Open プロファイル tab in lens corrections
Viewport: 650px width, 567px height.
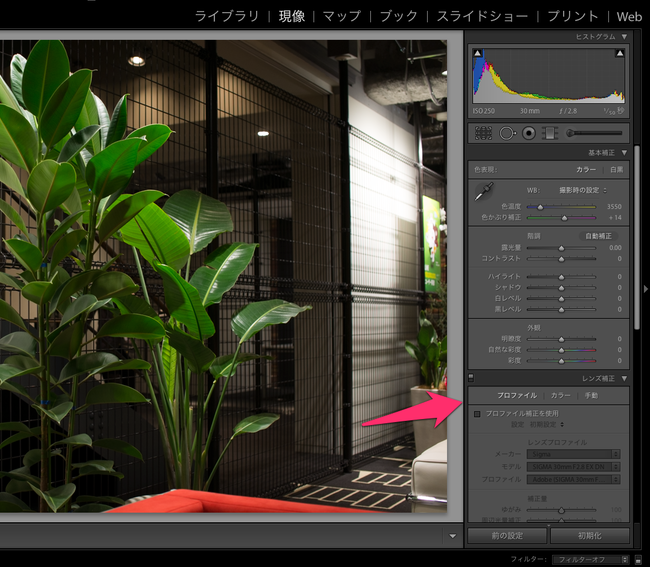(x=517, y=395)
